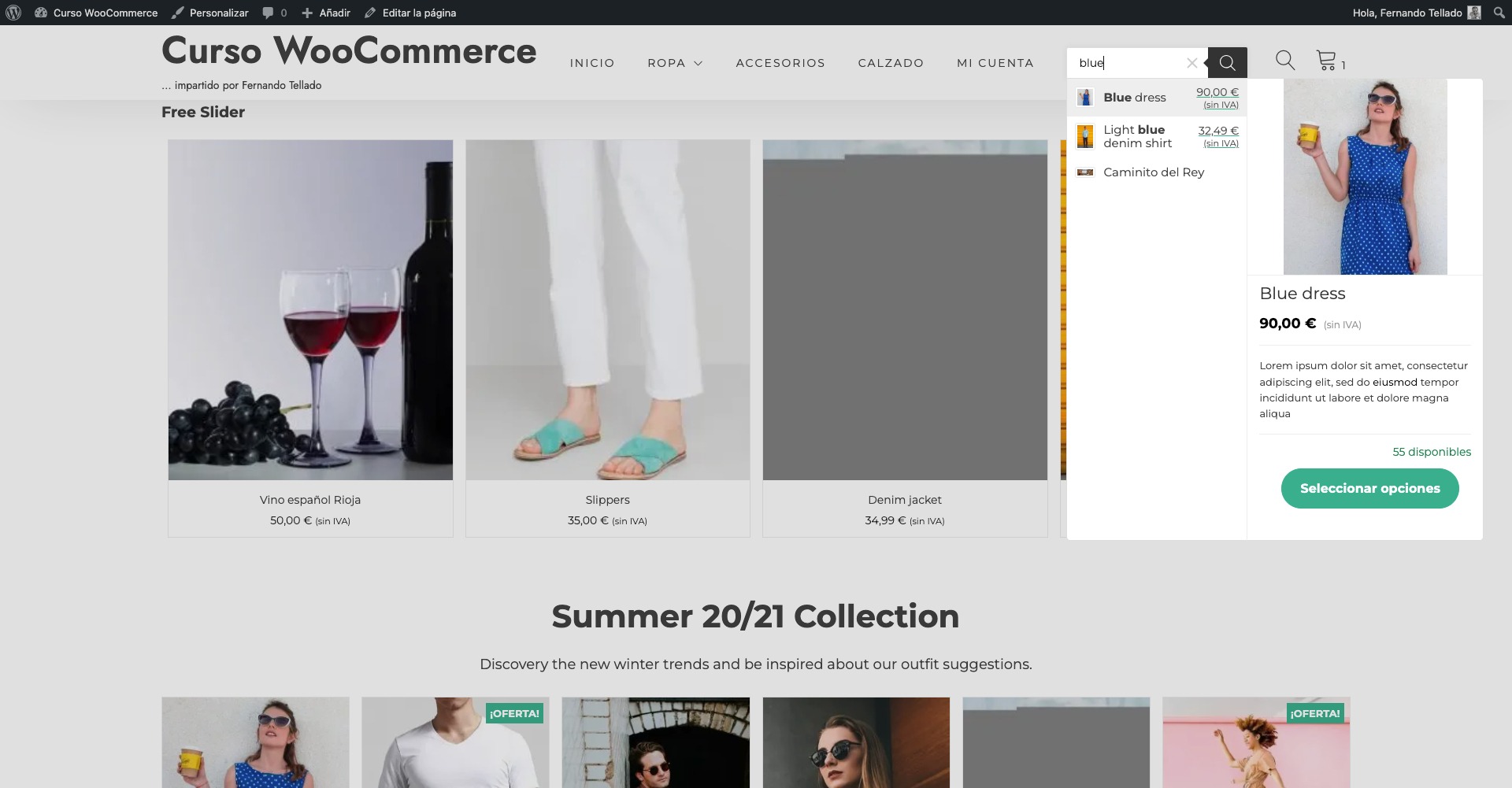The height and width of the screenshot is (788, 1512).
Task: Open the Añadir new content menu
Action: 326,13
